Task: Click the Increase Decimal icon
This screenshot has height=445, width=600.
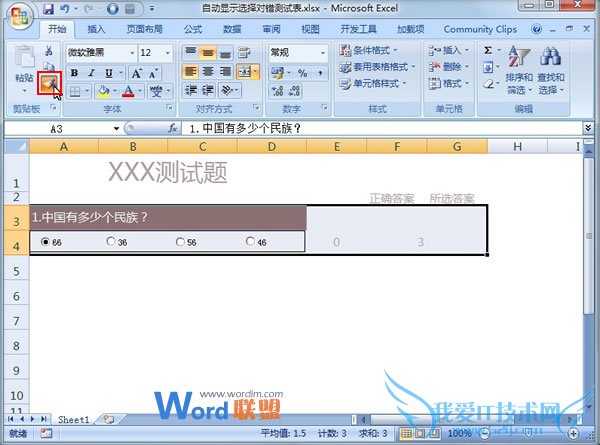Action: [277, 91]
